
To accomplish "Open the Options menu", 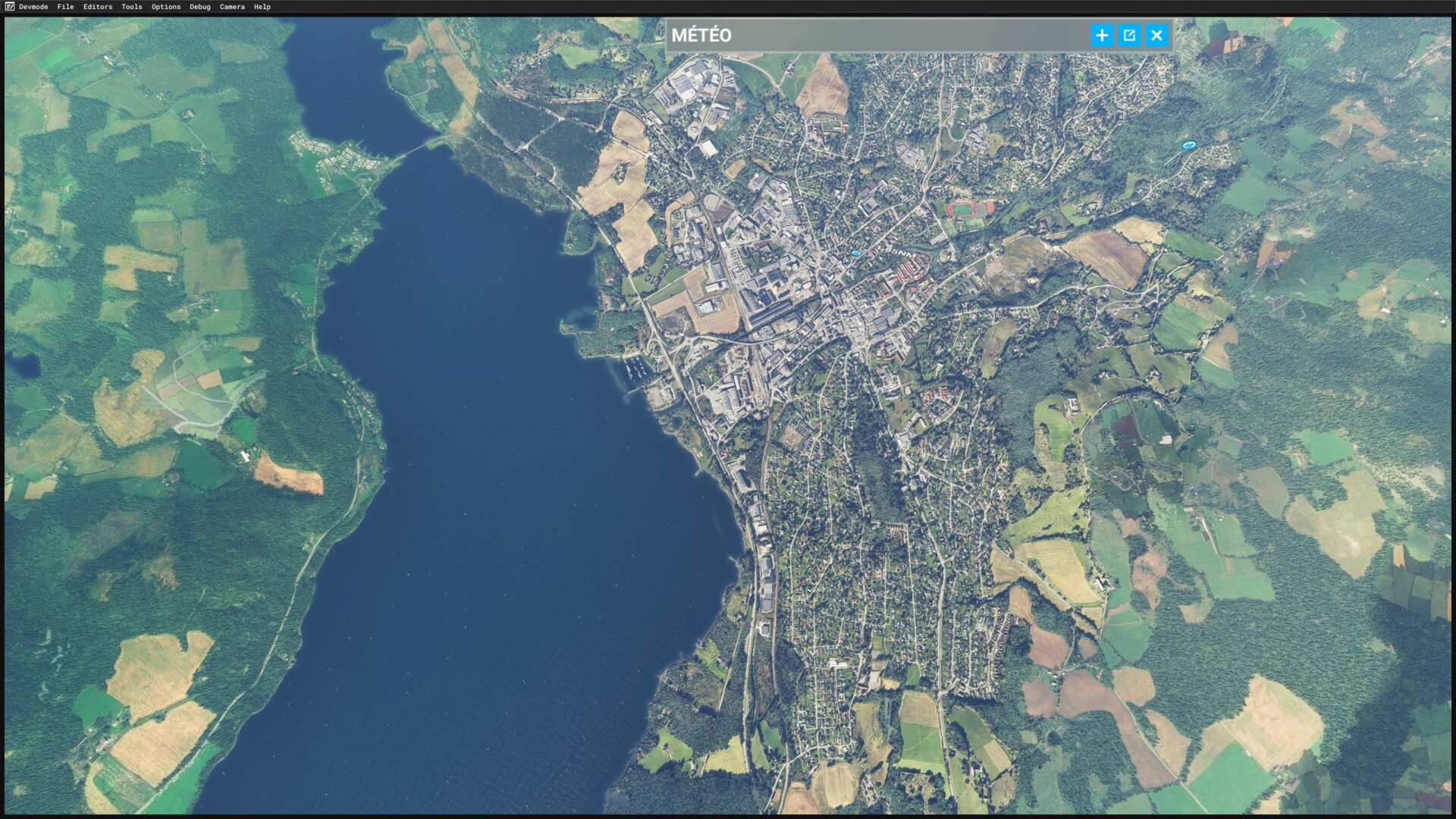I will point(166,7).
